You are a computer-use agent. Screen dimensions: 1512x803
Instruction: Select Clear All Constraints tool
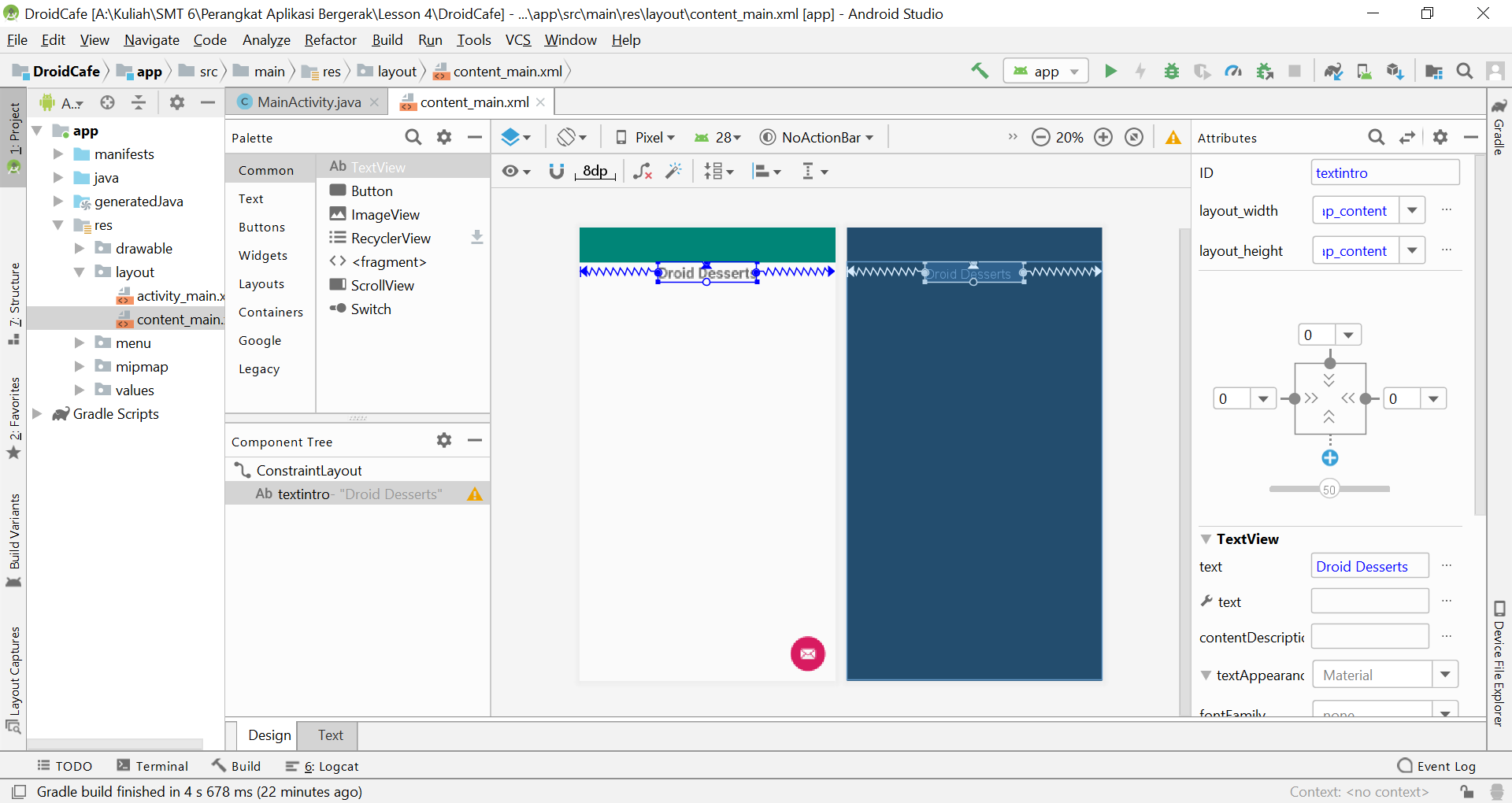coord(643,172)
